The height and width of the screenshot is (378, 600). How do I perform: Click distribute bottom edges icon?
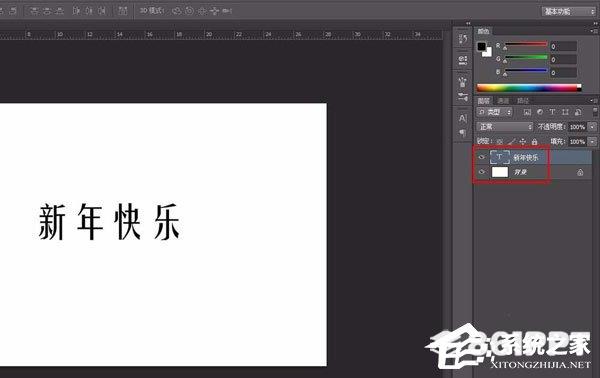tap(59, 11)
